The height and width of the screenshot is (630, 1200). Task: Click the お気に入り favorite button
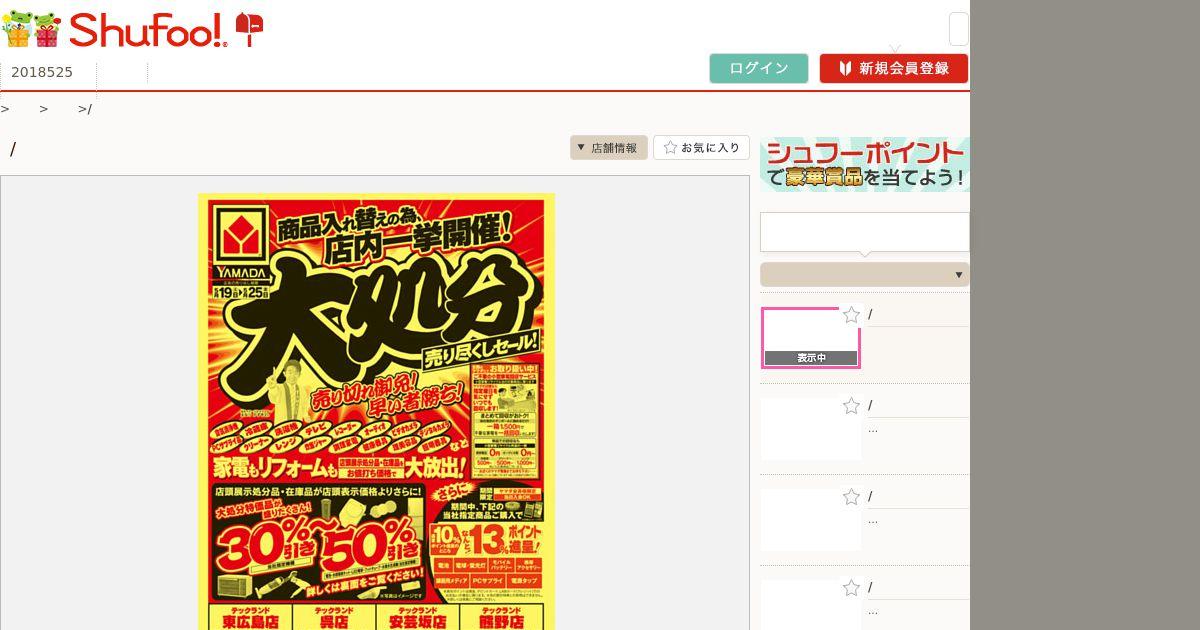pos(701,148)
